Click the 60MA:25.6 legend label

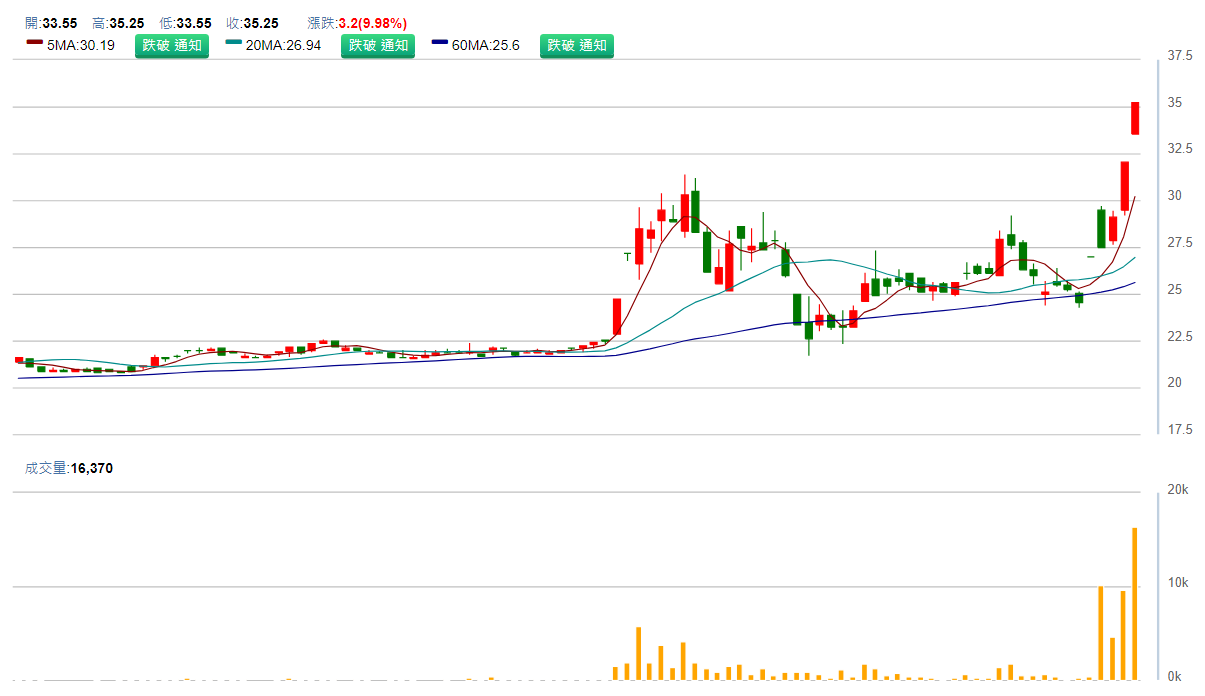pos(486,45)
